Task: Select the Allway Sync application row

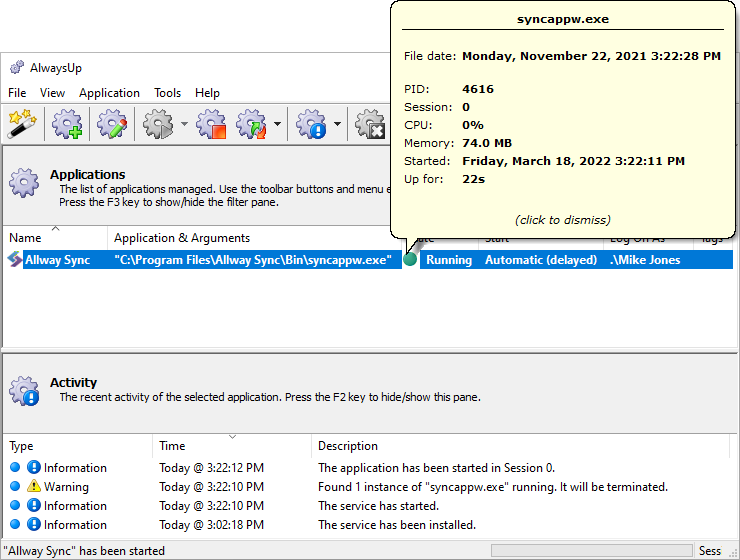Action: (x=370, y=260)
